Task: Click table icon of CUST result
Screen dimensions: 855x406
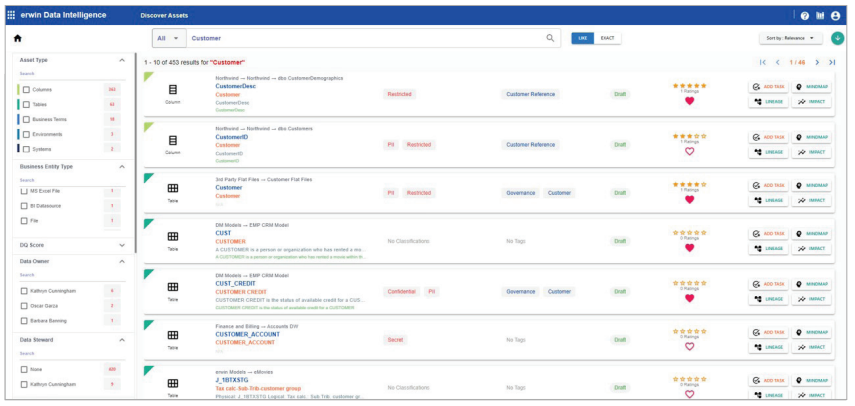Action: (x=173, y=236)
